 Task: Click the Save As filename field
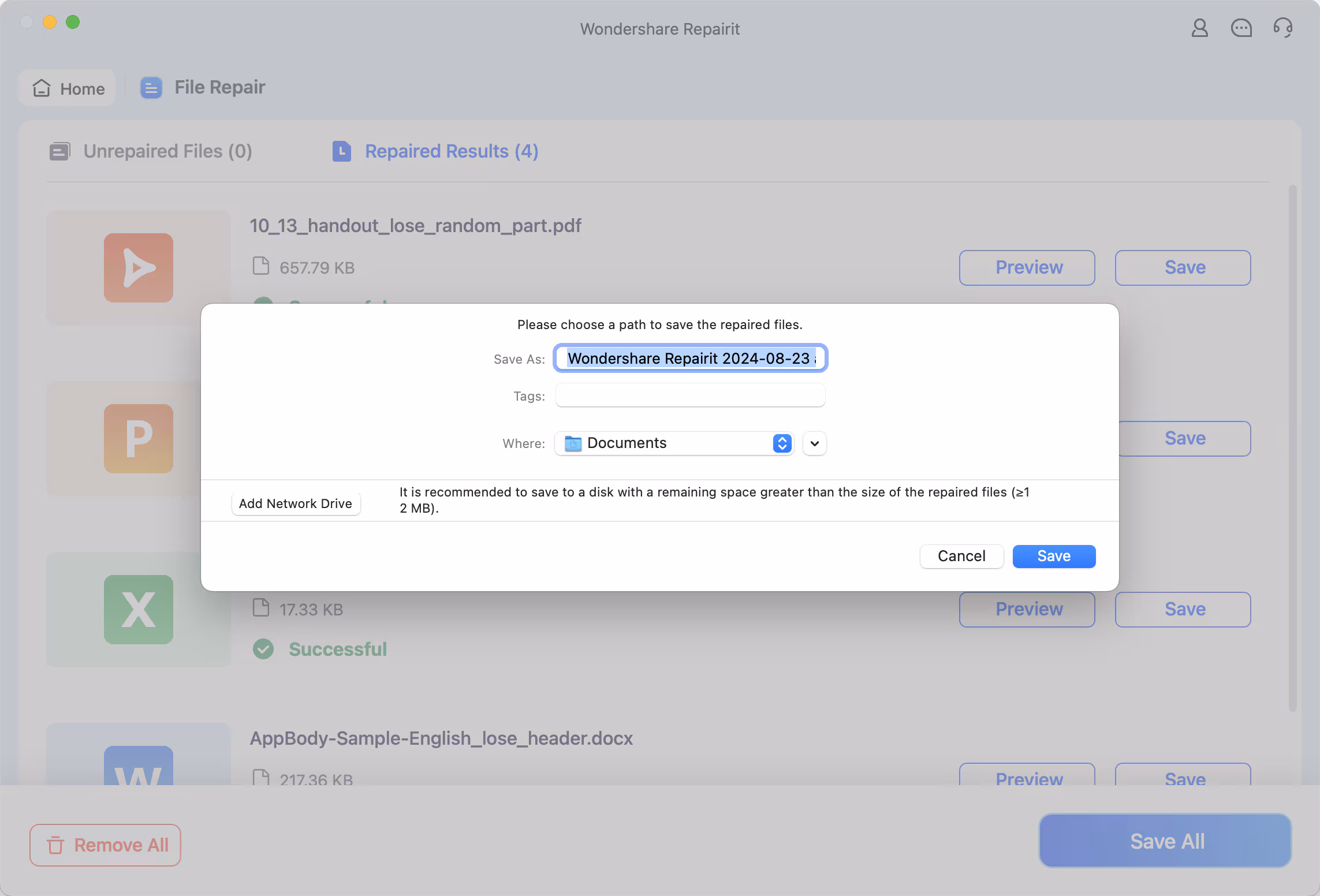coord(691,358)
